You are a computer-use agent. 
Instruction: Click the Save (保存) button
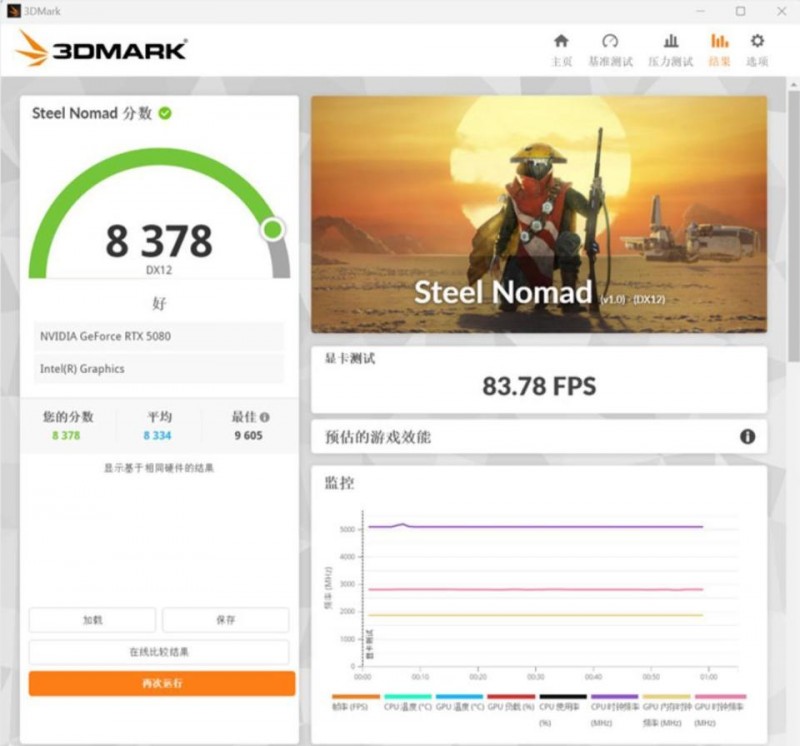[226, 620]
